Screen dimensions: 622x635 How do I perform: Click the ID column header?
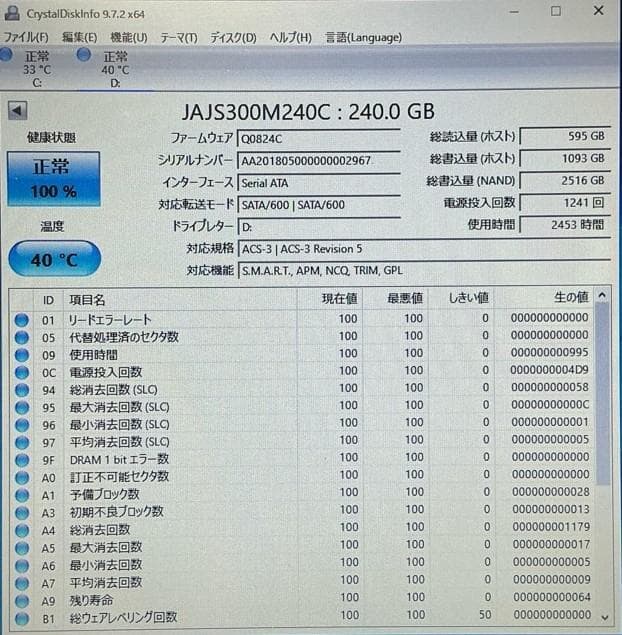click(x=48, y=300)
